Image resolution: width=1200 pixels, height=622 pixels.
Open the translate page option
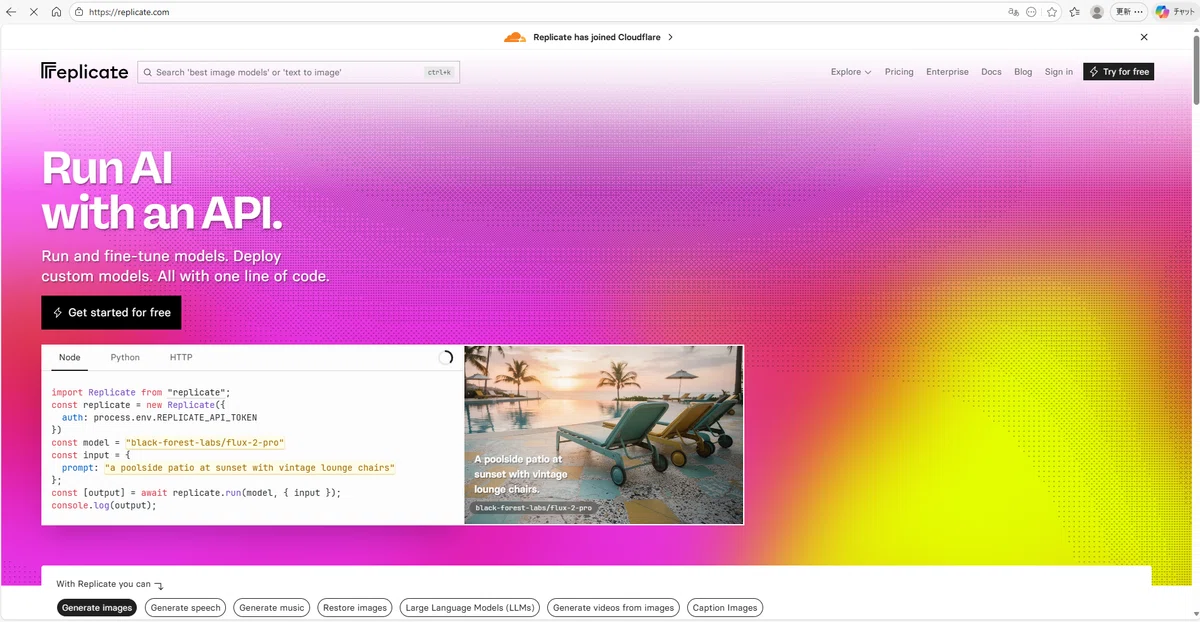(1014, 12)
